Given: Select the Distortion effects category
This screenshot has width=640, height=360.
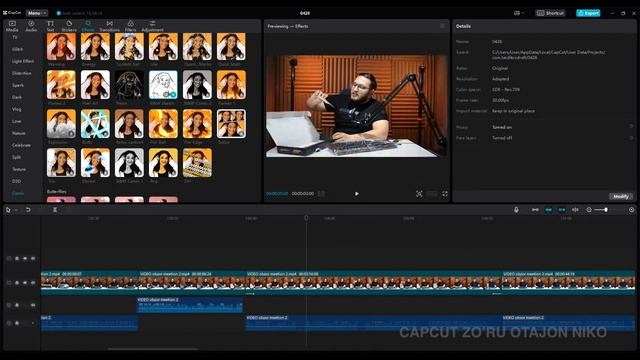Looking at the screenshot, I should [x=22, y=73].
